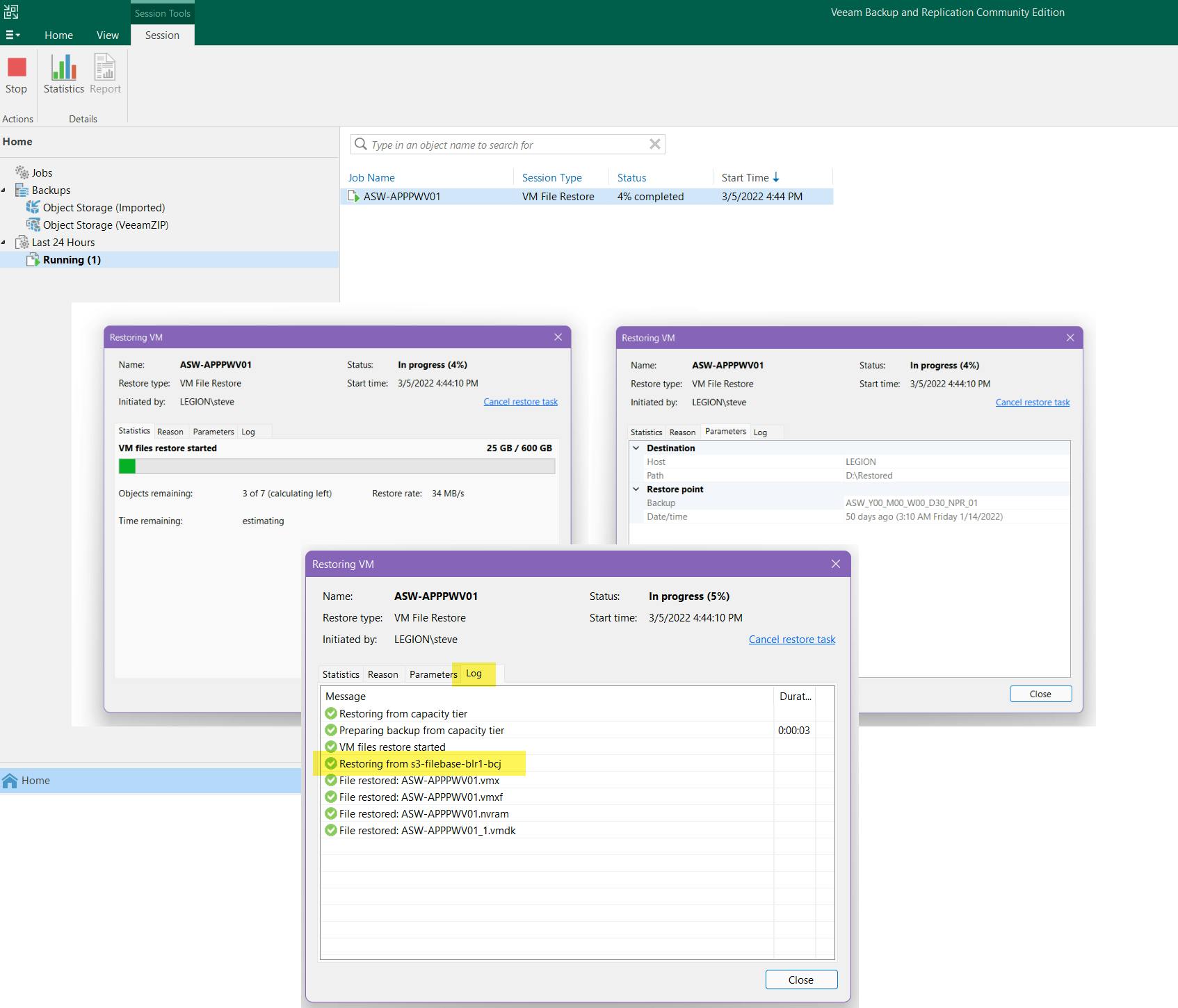1178x1008 pixels.
Task: Open the Log tab in front dialog
Action: 474,674
